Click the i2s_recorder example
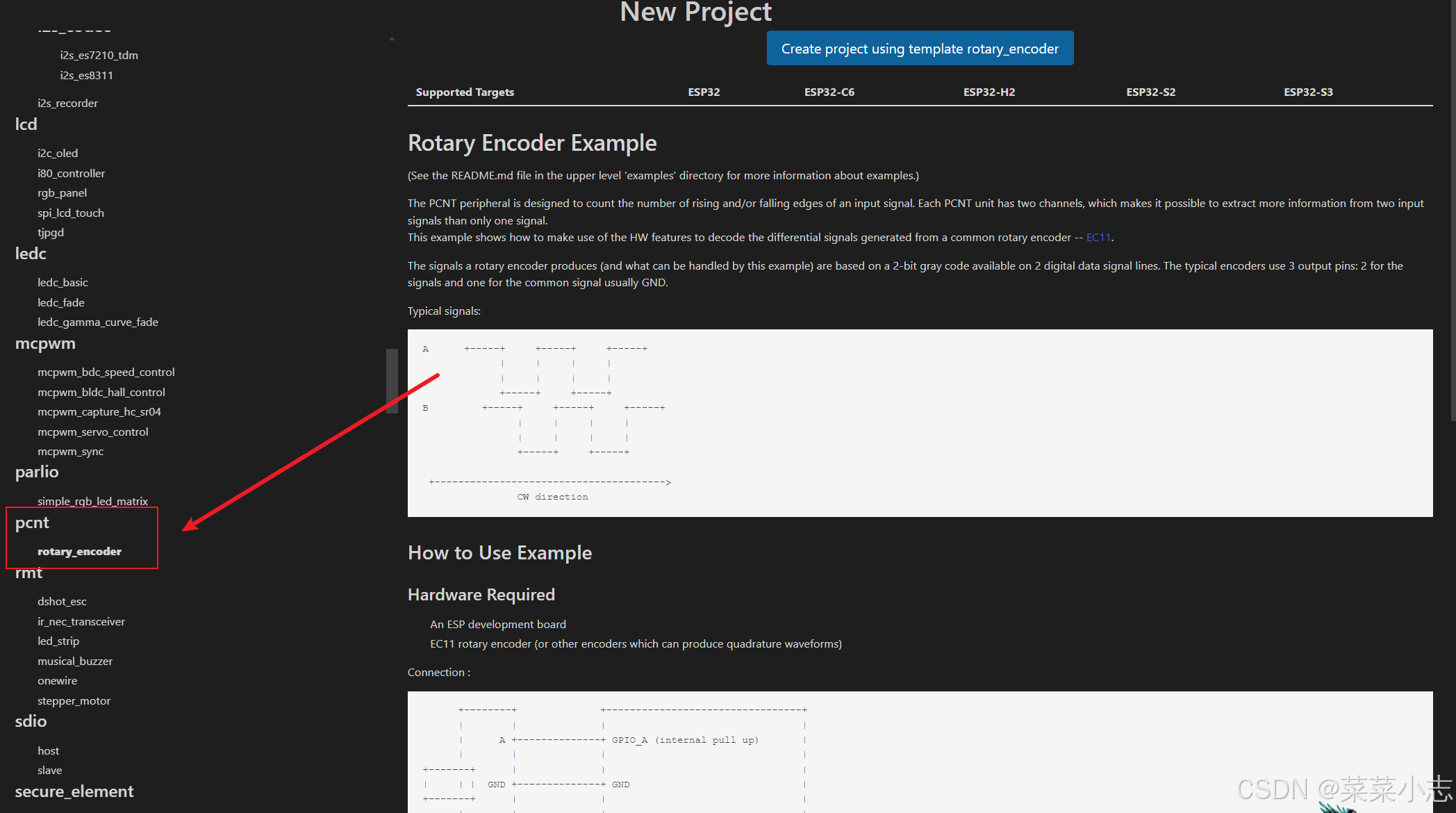Image resolution: width=1456 pixels, height=813 pixels. pyautogui.click(x=67, y=103)
